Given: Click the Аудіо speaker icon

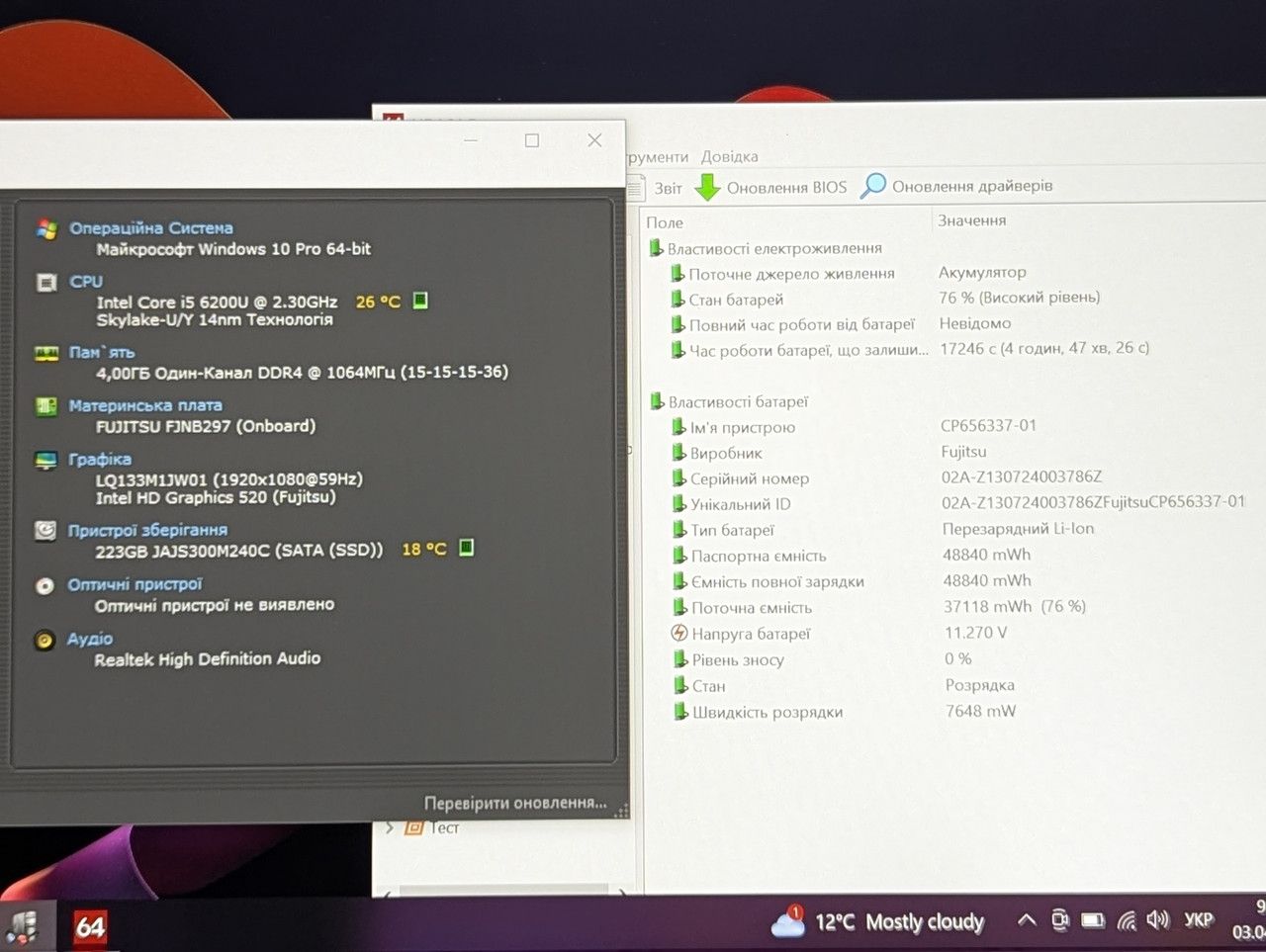Looking at the screenshot, I should (x=45, y=641).
